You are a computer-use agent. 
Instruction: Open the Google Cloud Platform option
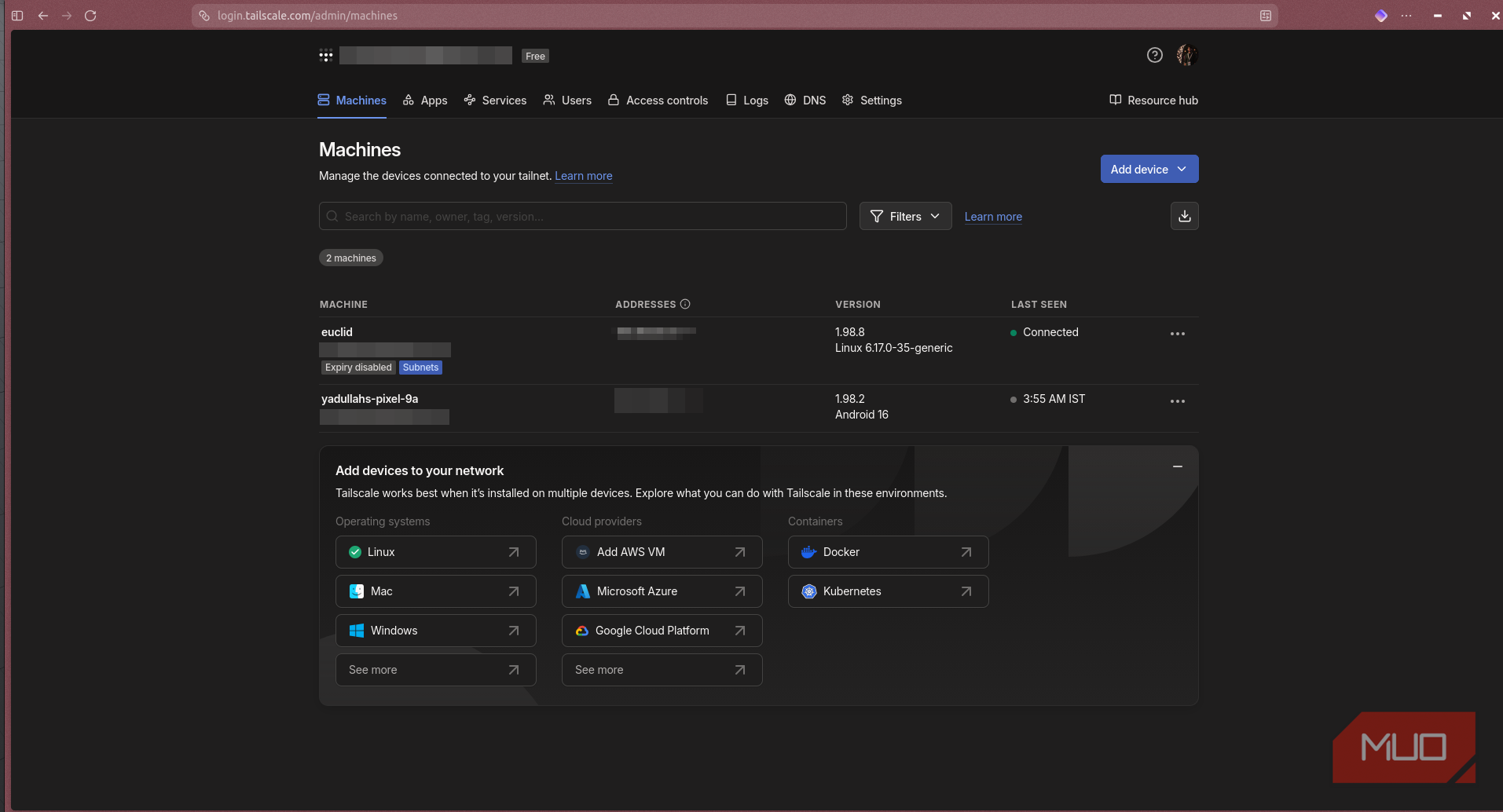pyautogui.click(x=662, y=631)
